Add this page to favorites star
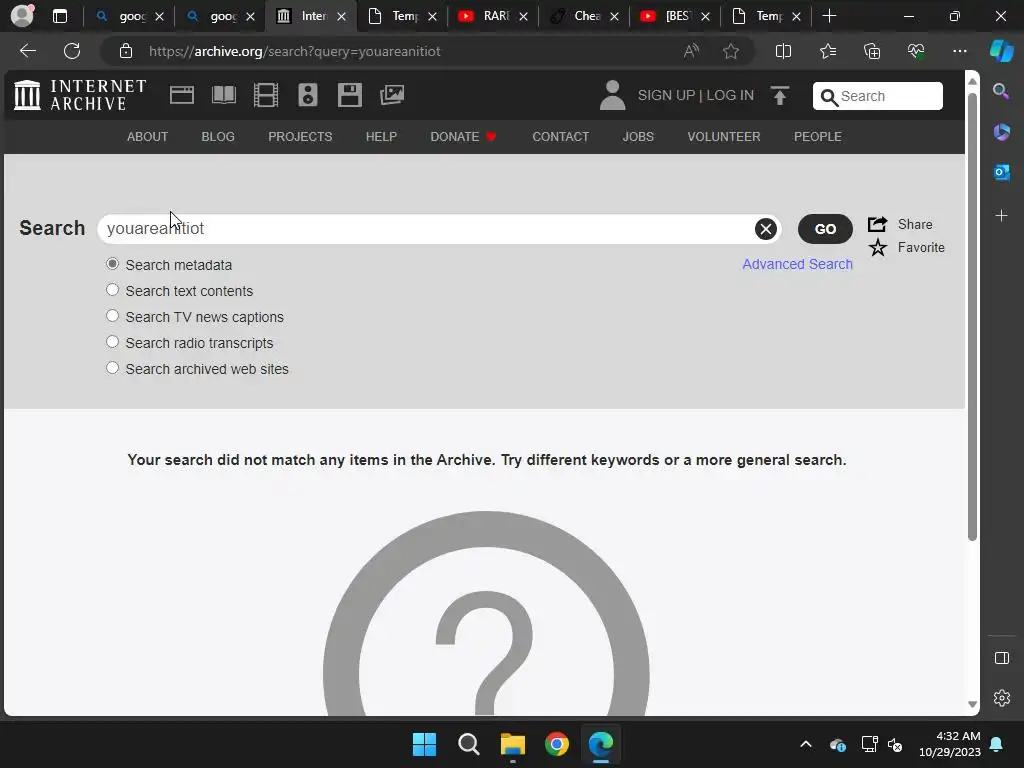This screenshot has height=768, width=1024. point(731,51)
